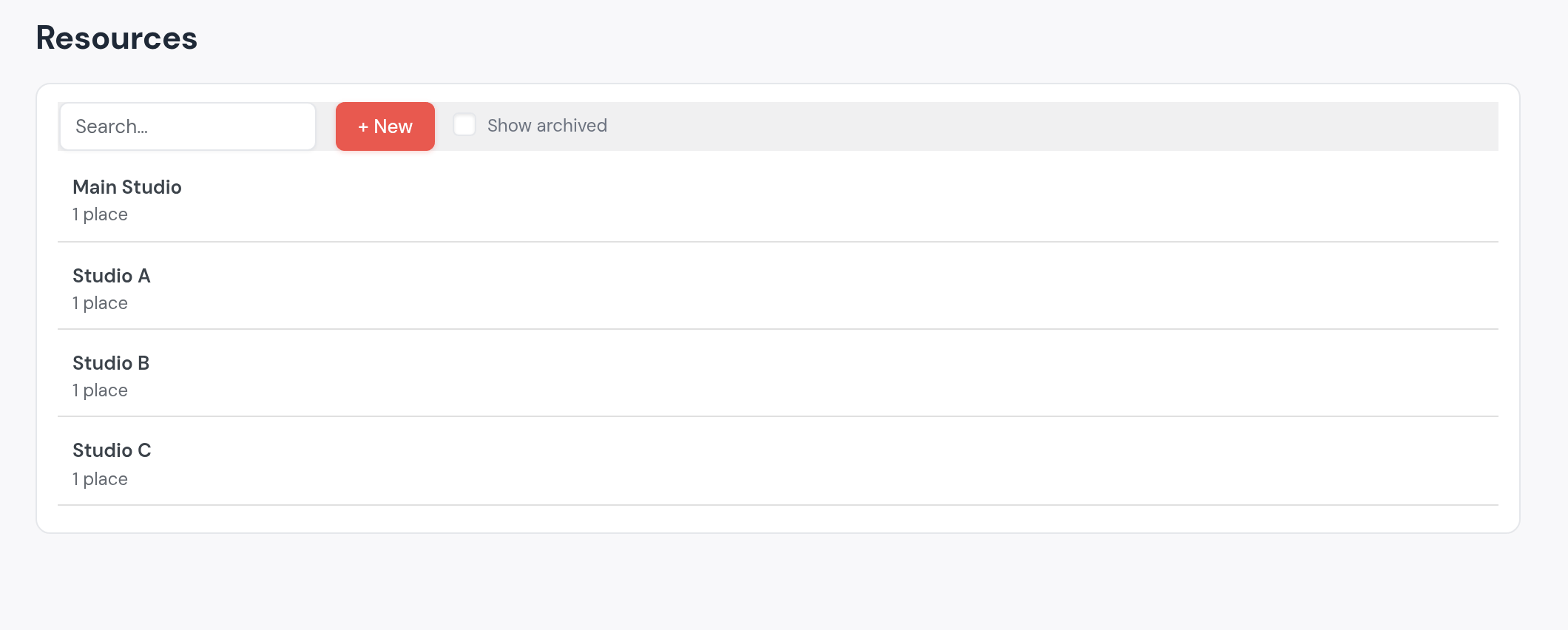The width and height of the screenshot is (1568, 630).
Task: Click "1 place" under Studio A
Action: tap(100, 303)
